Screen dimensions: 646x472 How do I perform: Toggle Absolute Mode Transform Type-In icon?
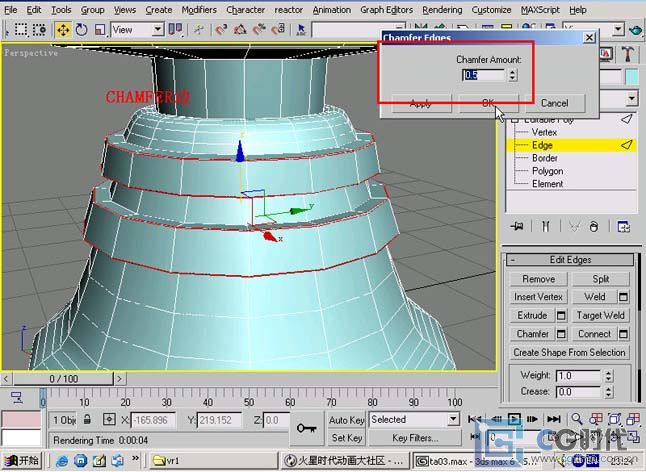click(109, 420)
